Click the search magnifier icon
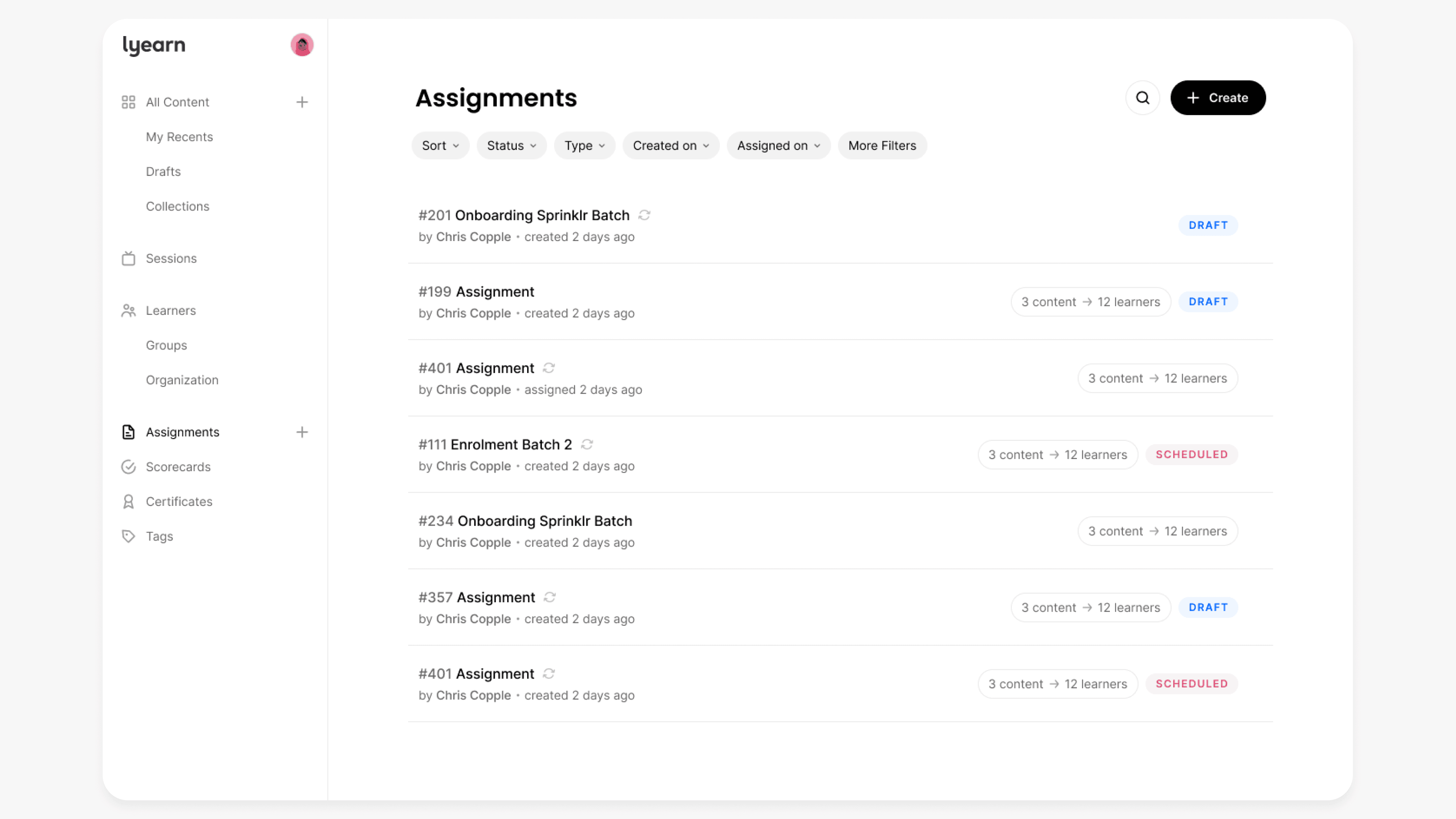 point(1142,98)
